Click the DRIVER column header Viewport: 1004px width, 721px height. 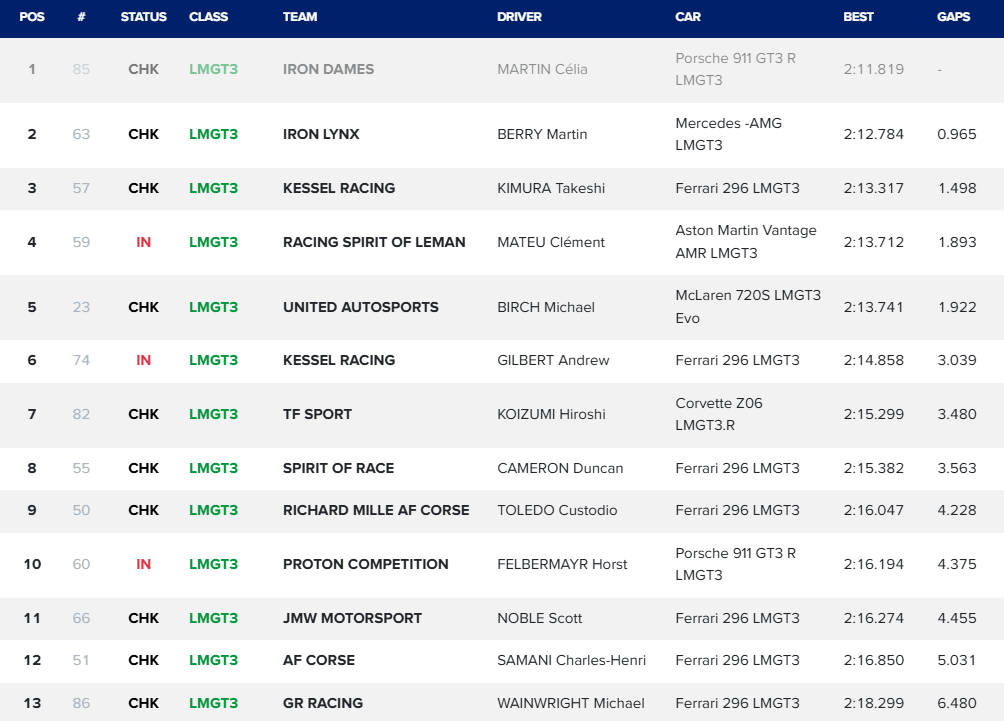[519, 17]
